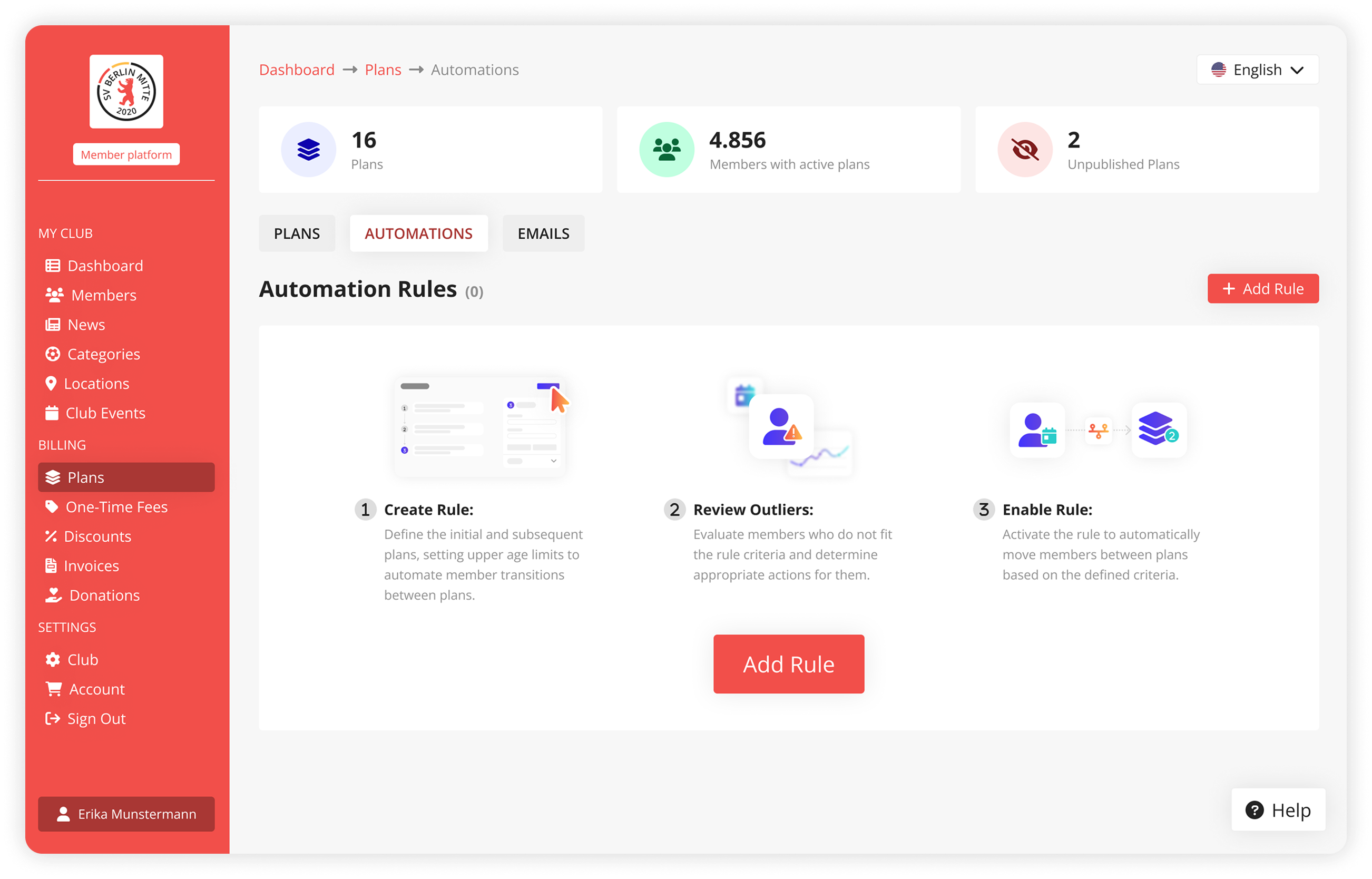1372x879 pixels.
Task: Open Invoices from the sidebar icon
Action: [x=52, y=565]
